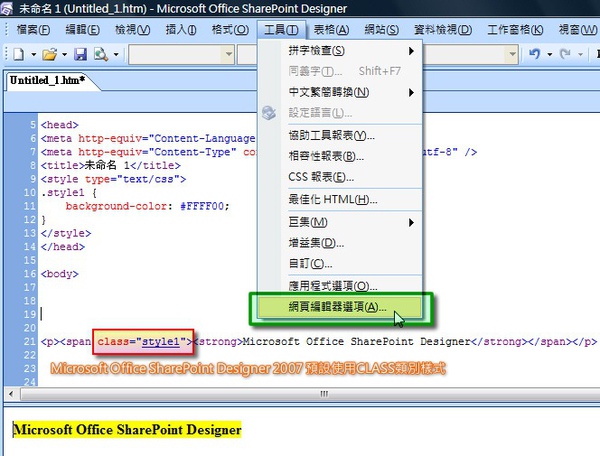Choose 相容性報表(B) from Tools menu
600x456 pixels.
(x=341, y=156)
